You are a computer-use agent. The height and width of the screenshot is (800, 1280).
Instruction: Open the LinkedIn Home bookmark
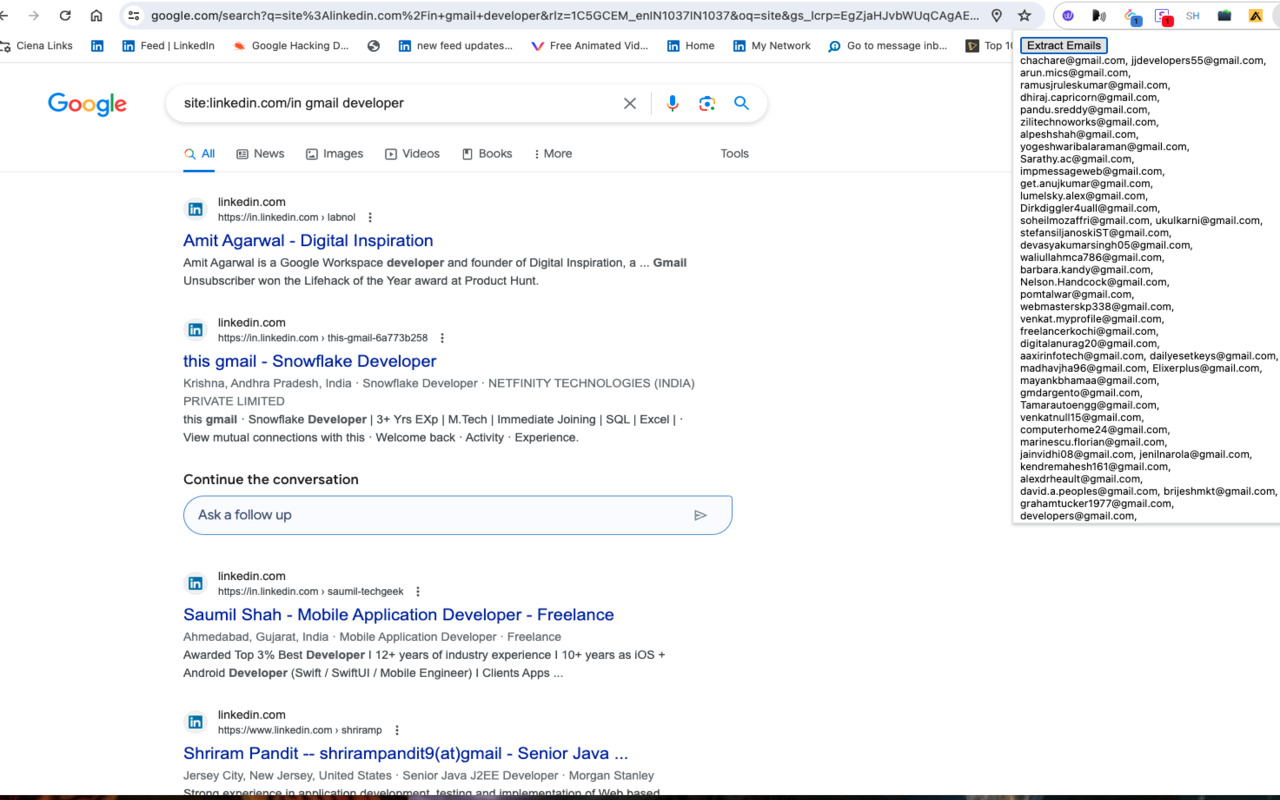pyautogui.click(x=691, y=46)
